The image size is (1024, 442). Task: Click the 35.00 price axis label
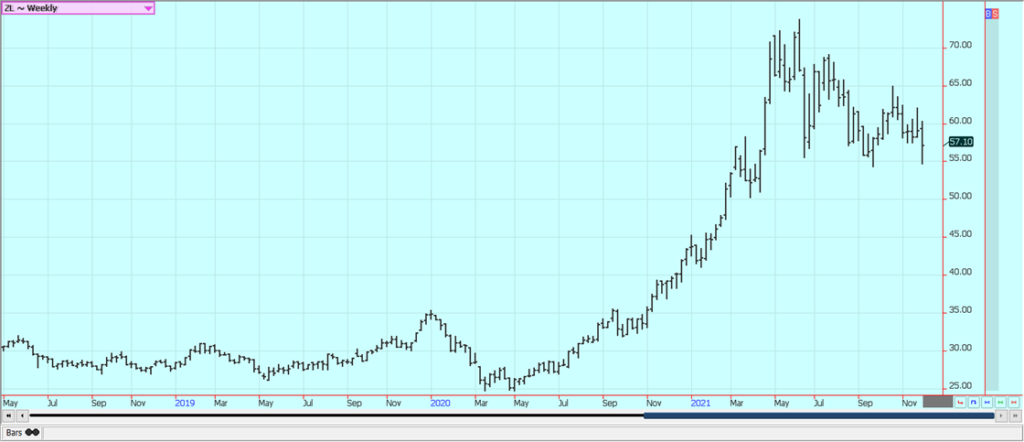961,310
